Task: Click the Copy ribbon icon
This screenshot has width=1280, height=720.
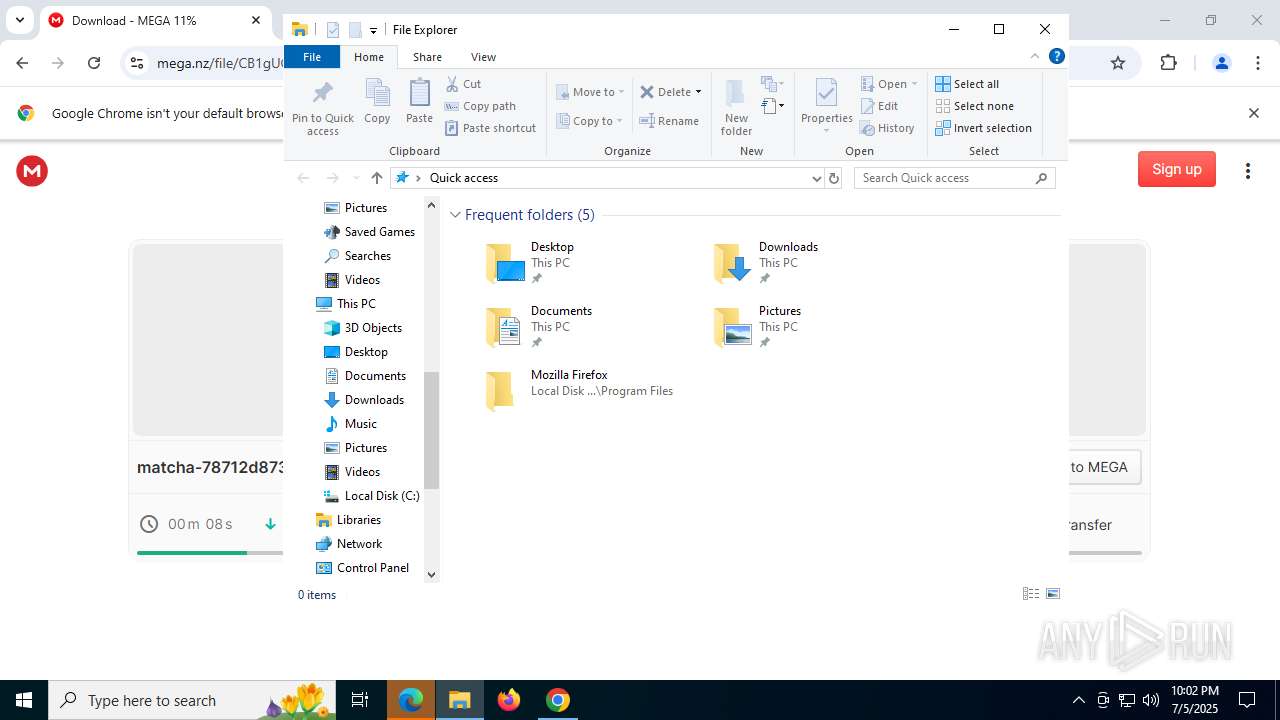Action: click(377, 102)
